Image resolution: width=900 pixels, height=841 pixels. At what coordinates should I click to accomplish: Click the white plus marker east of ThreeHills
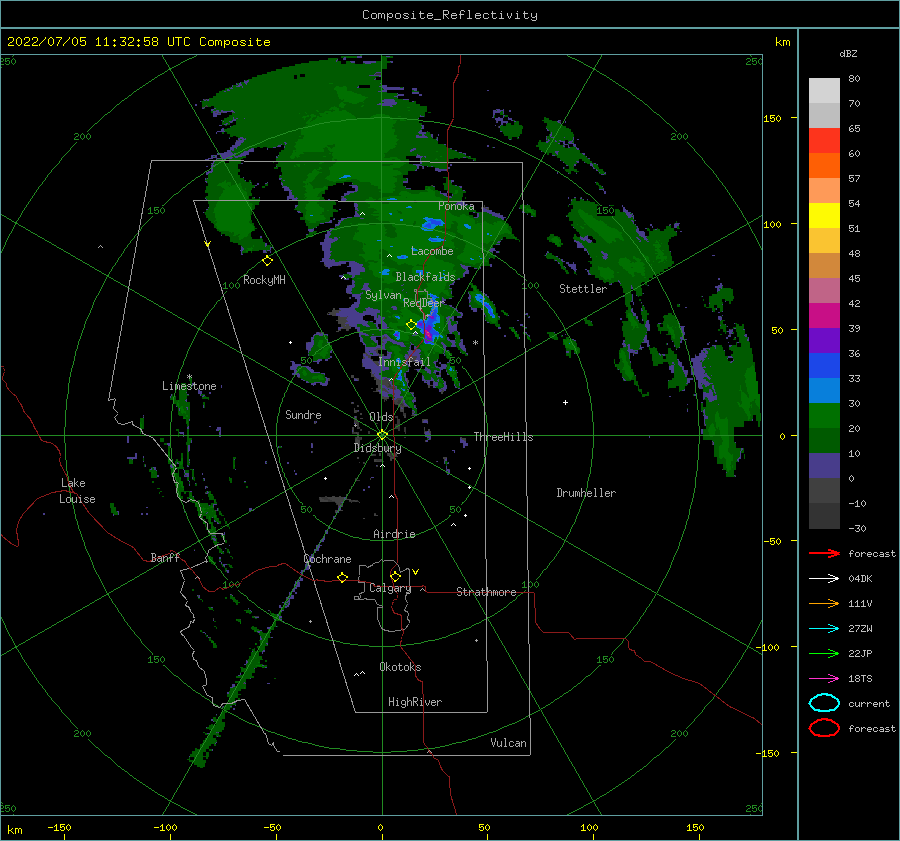[x=565, y=402]
